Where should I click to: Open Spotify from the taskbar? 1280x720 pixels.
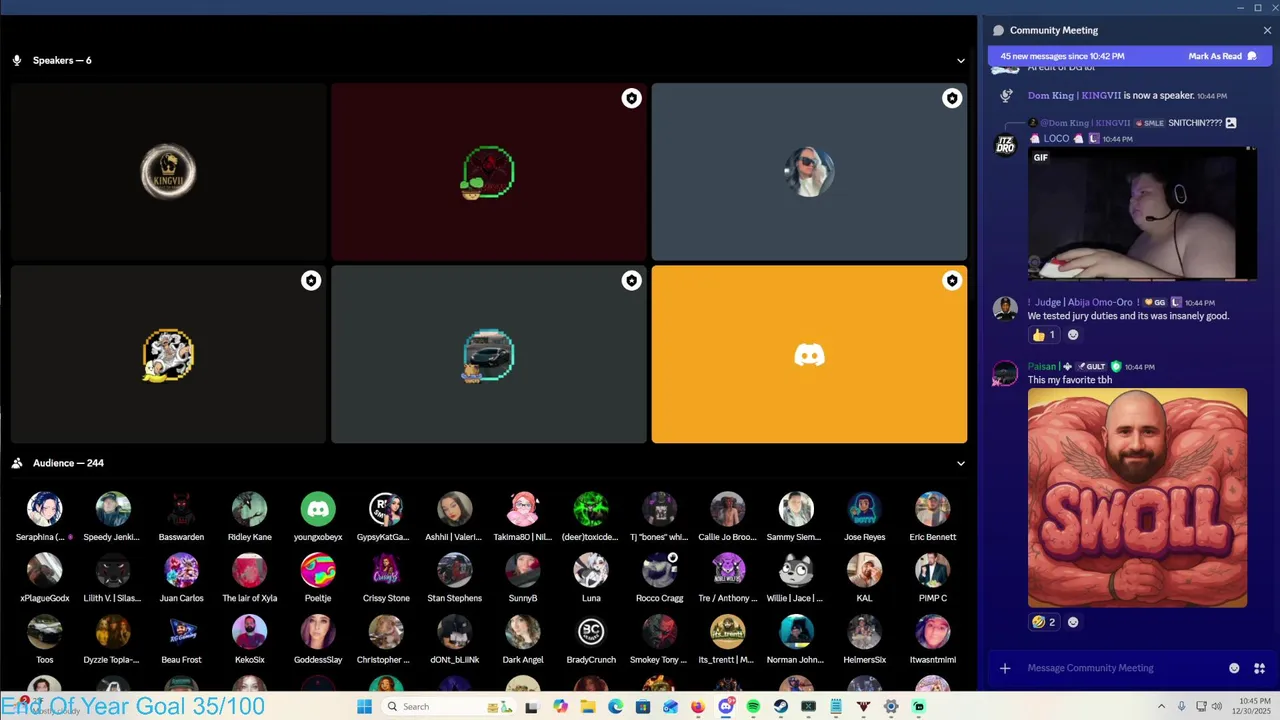tap(753, 707)
